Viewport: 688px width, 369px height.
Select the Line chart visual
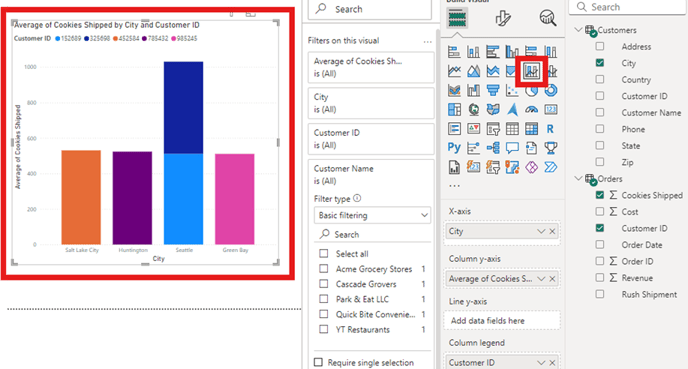point(454,71)
